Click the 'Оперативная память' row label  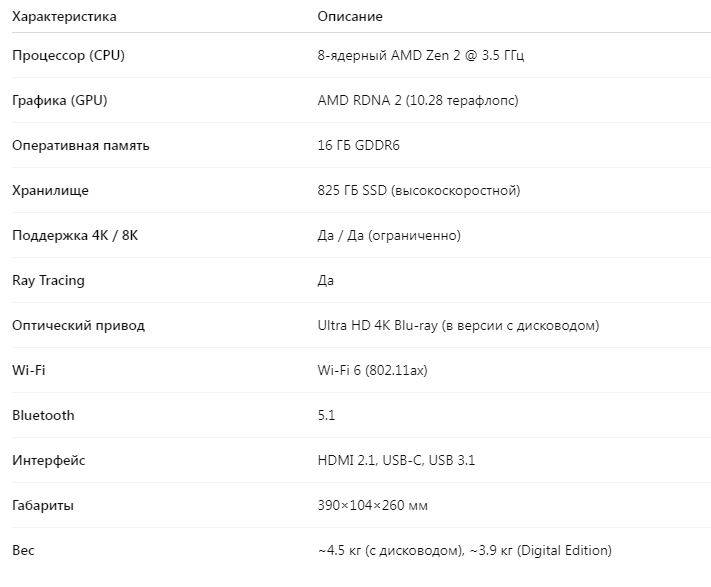tap(81, 145)
